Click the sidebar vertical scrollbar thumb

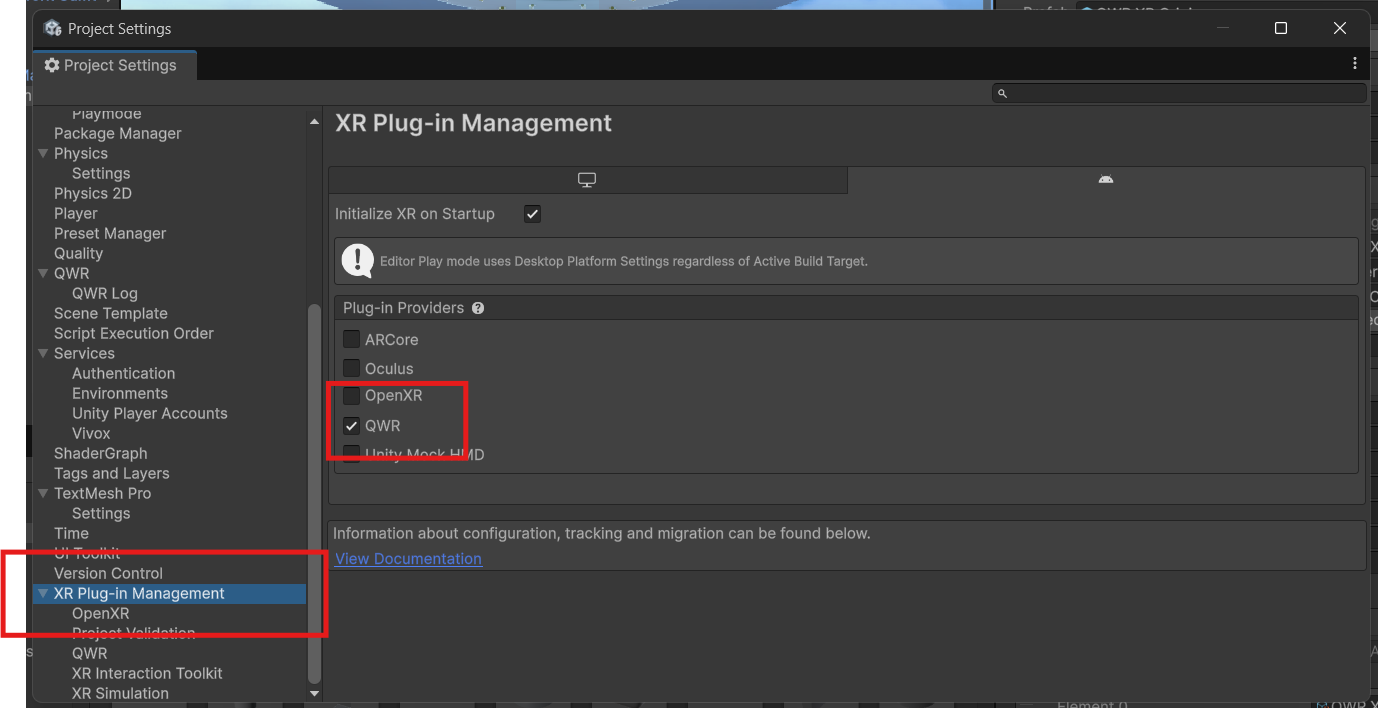pos(315,493)
